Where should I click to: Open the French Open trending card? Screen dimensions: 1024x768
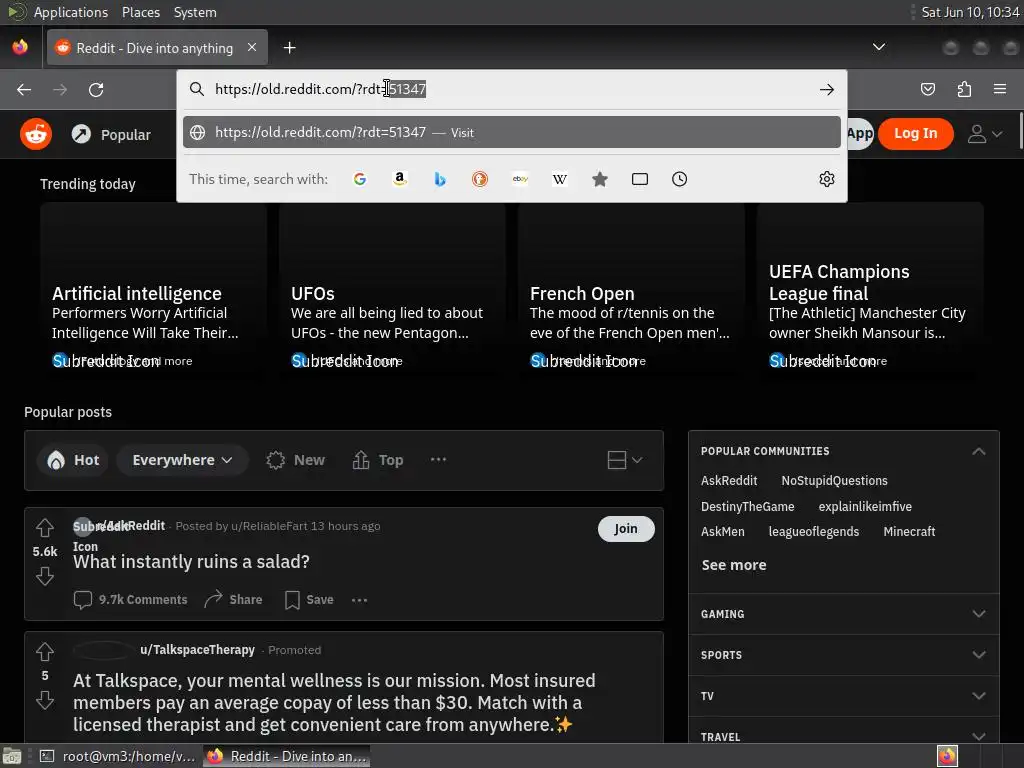click(631, 289)
